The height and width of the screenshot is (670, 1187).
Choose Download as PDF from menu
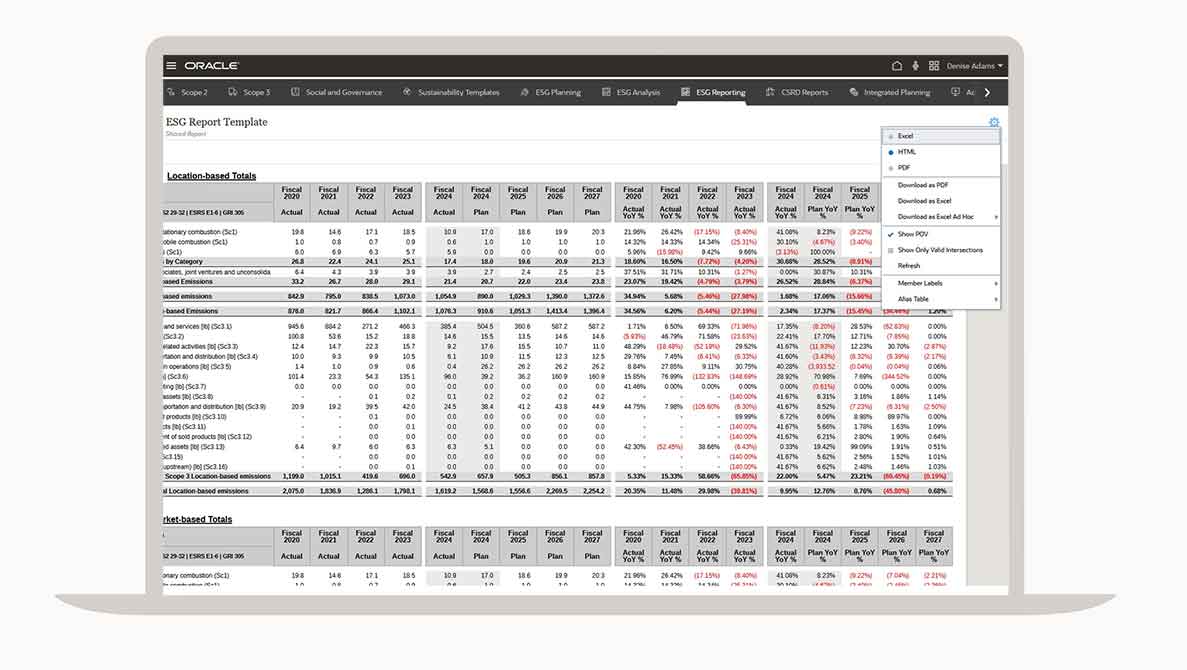(923, 185)
